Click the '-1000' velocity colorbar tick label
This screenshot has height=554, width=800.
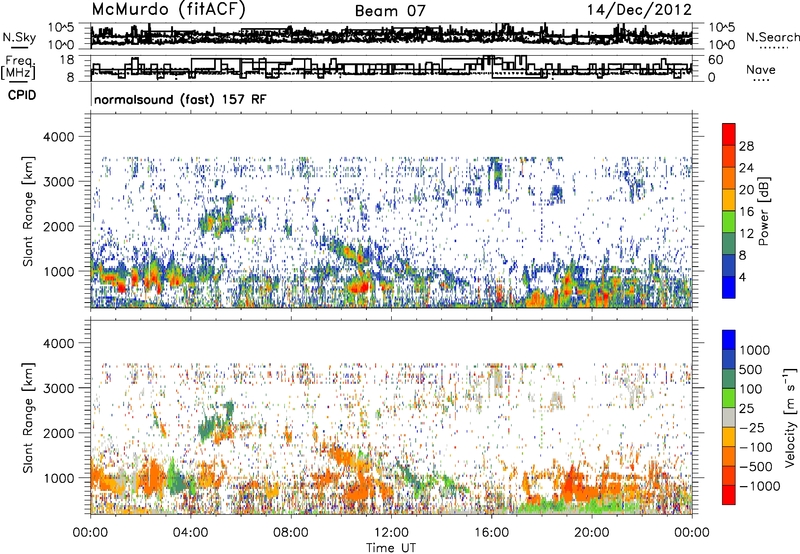pos(759,486)
